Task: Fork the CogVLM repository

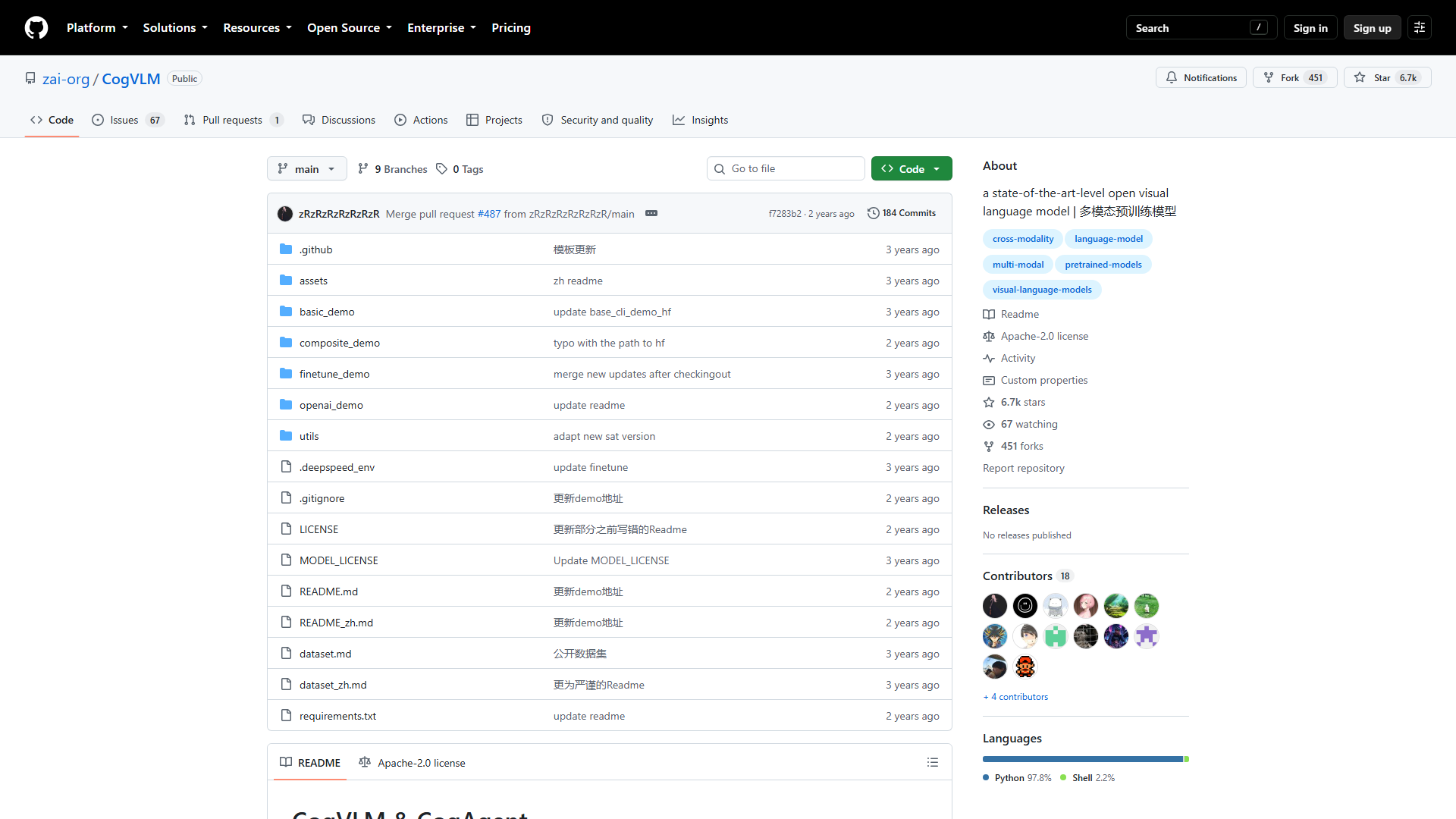Action: click(x=1294, y=77)
